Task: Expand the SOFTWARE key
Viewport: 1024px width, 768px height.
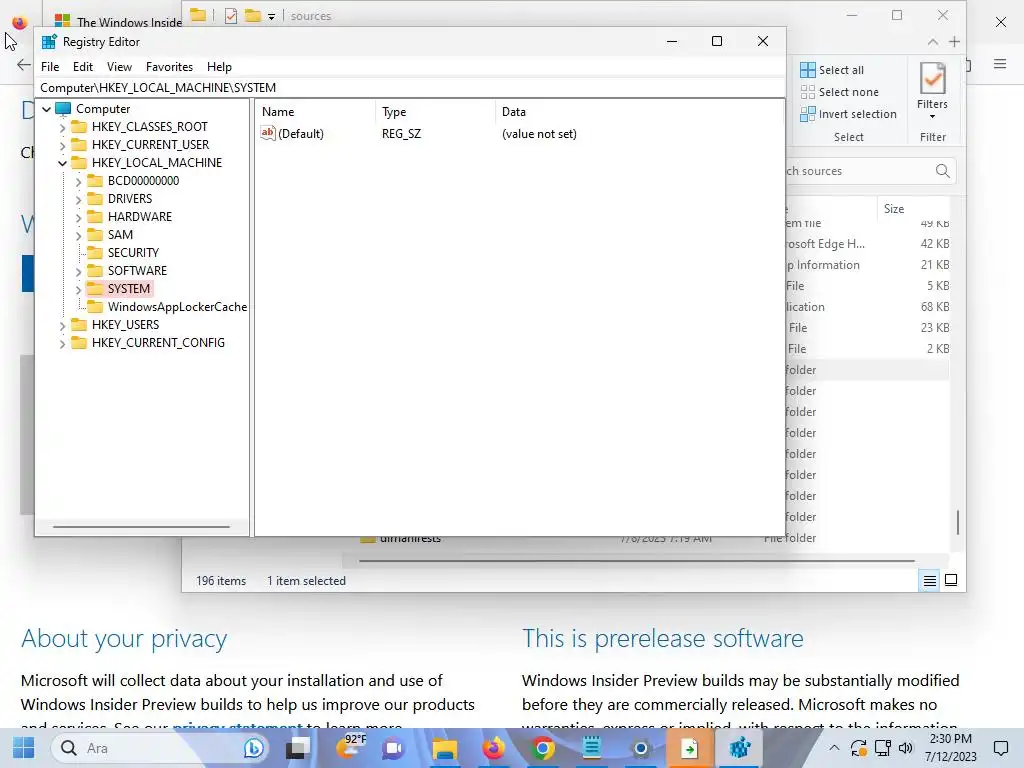Action: tap(78, 271)
